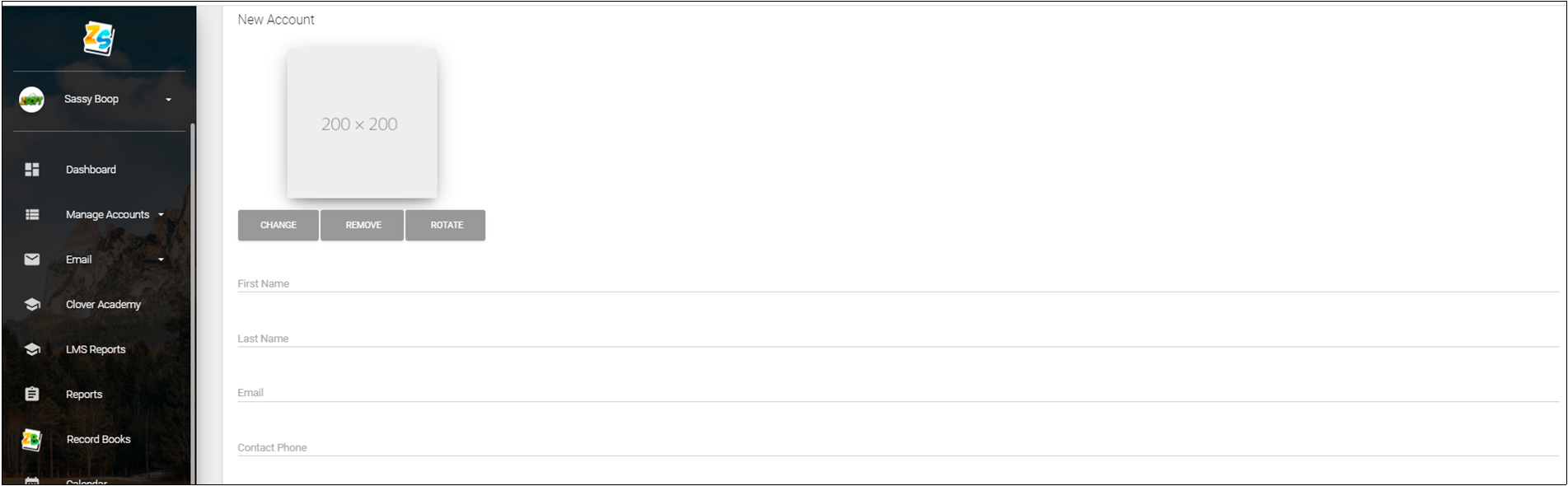Click the Email envelope icon
The width and height of the screenshot is (1568, 486).
[x=32, y=259]
